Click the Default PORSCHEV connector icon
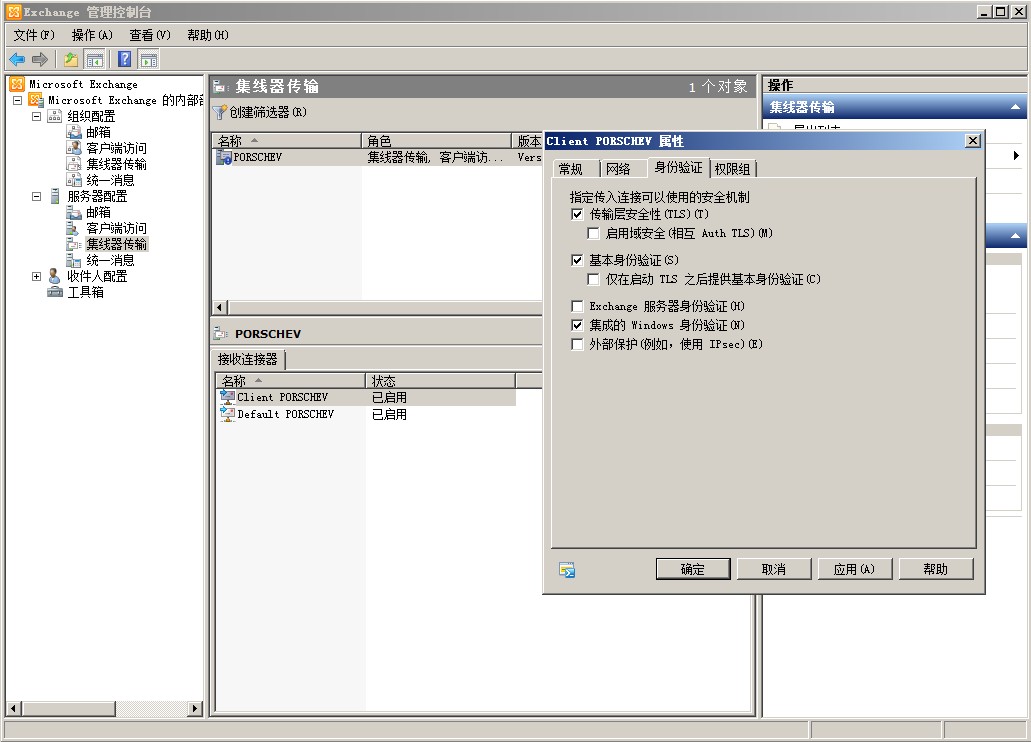 point(228,414)
